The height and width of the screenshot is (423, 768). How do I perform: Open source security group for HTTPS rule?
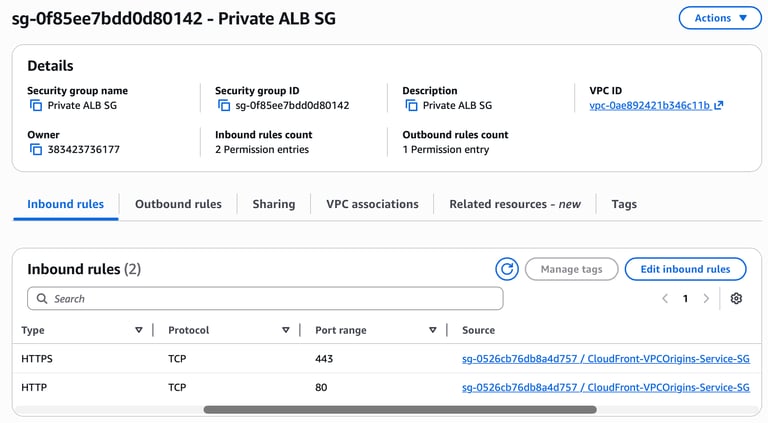tap(605, 358)
